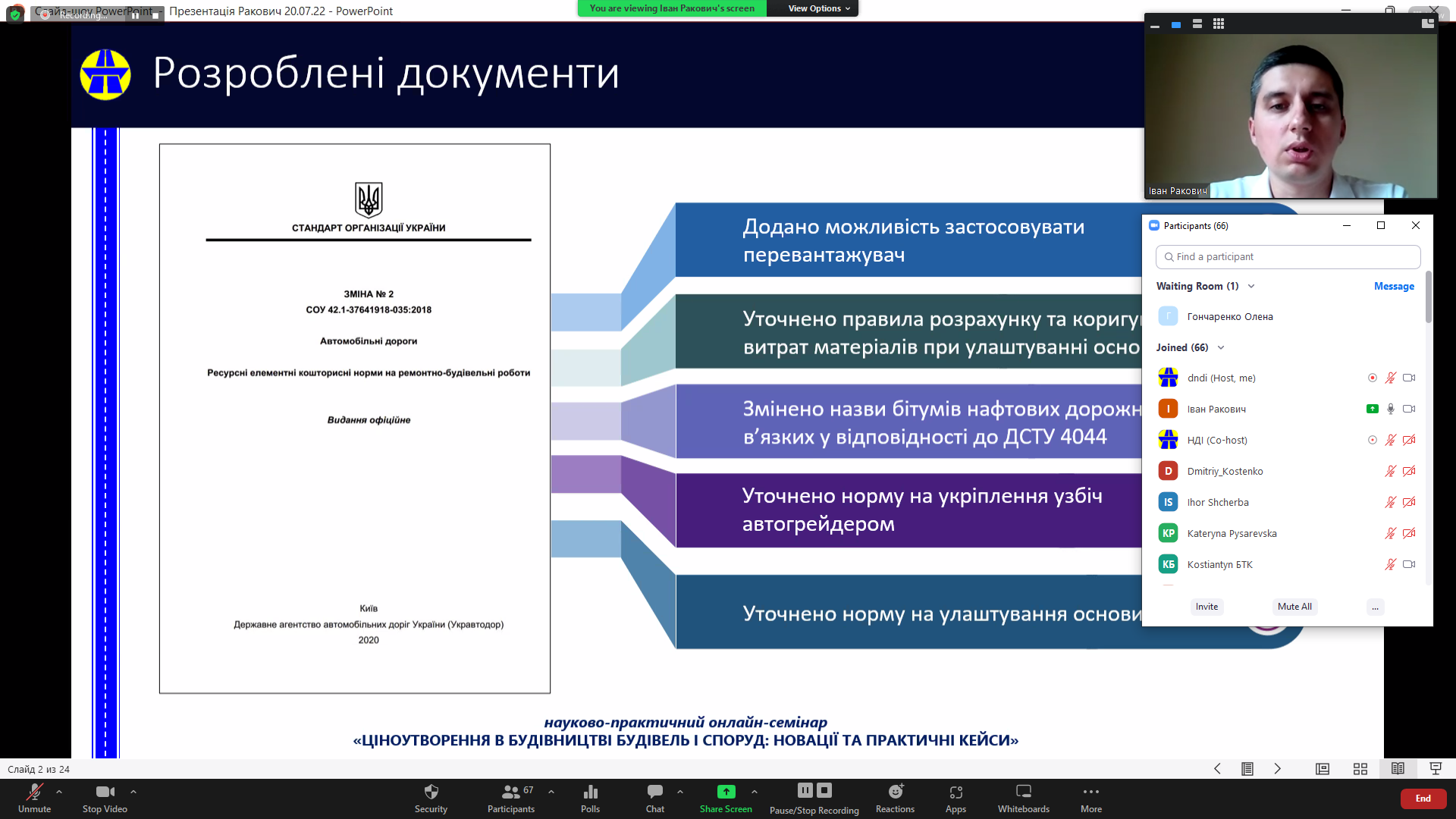This screenshot has height=819, width=1456.
Task: Click the Mute All button
Action: [1294, 607]
